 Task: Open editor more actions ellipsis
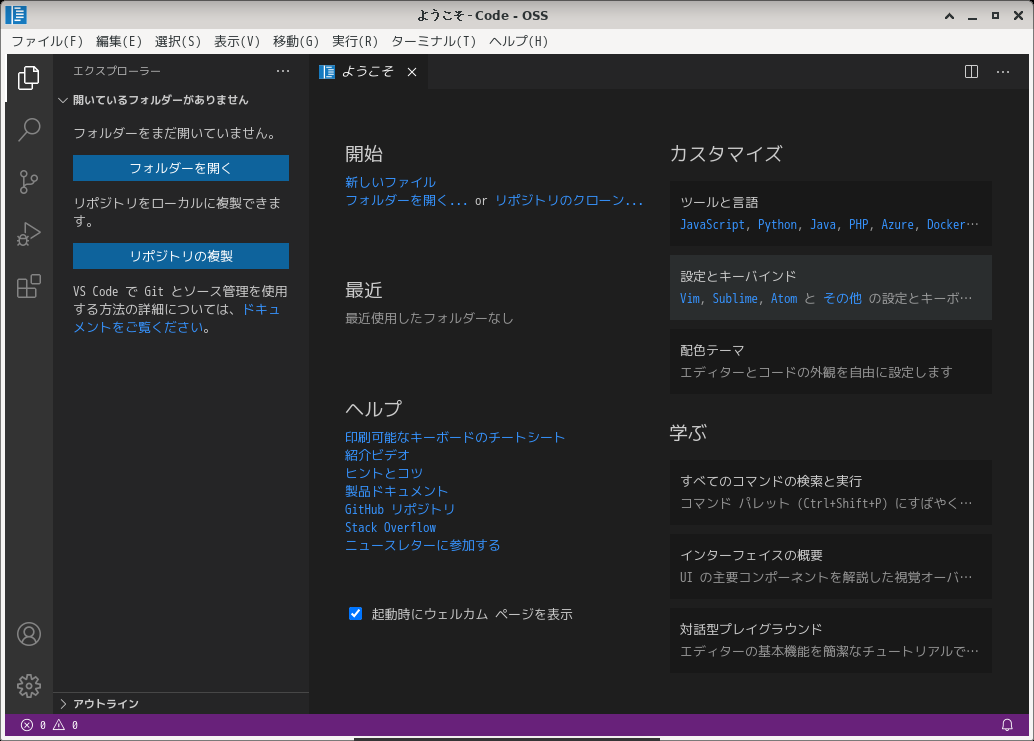pyautogui.click(x=1002, y=71)
